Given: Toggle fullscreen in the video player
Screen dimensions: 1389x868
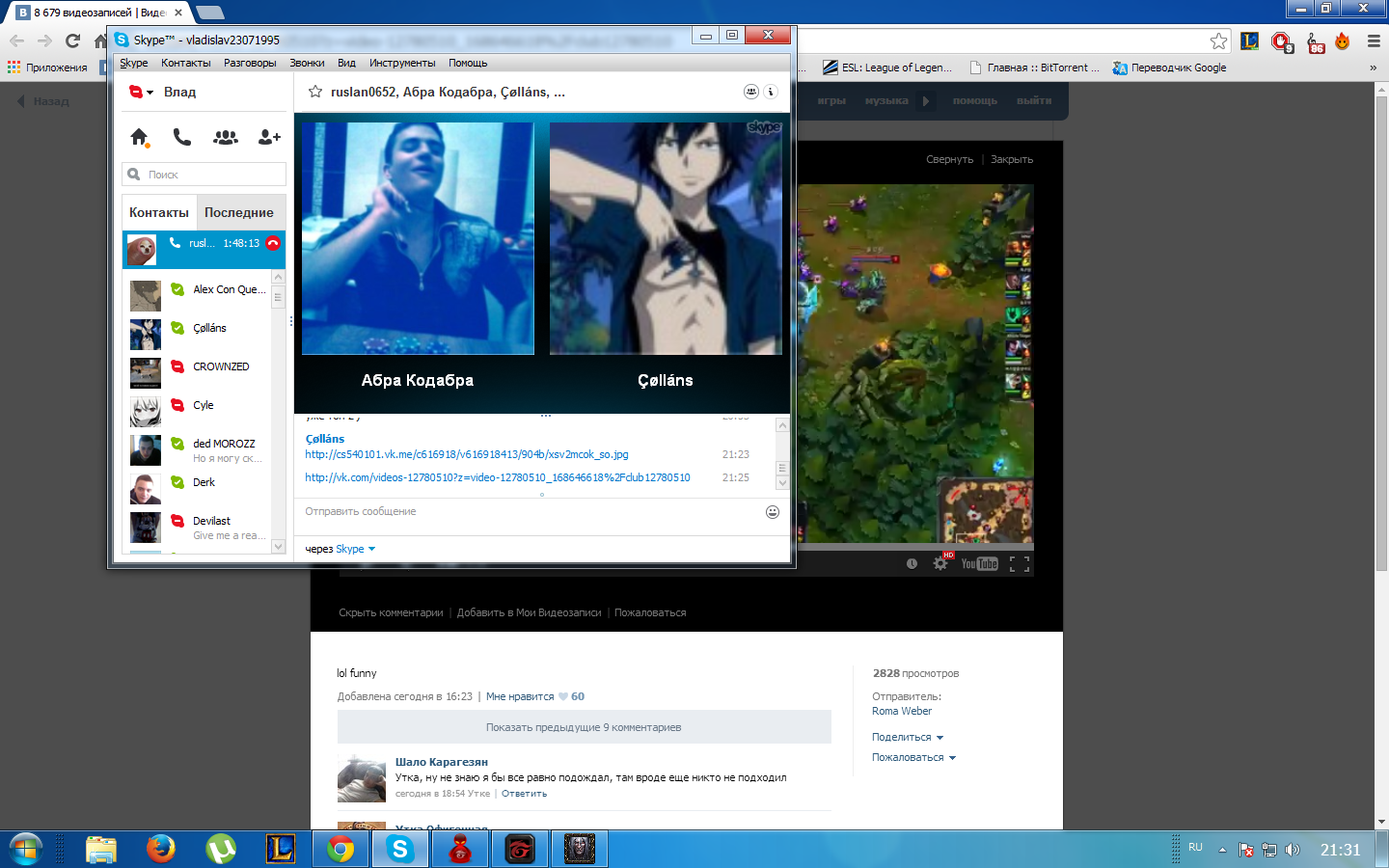Looking at the screenshot, I should coord(1020,564).
